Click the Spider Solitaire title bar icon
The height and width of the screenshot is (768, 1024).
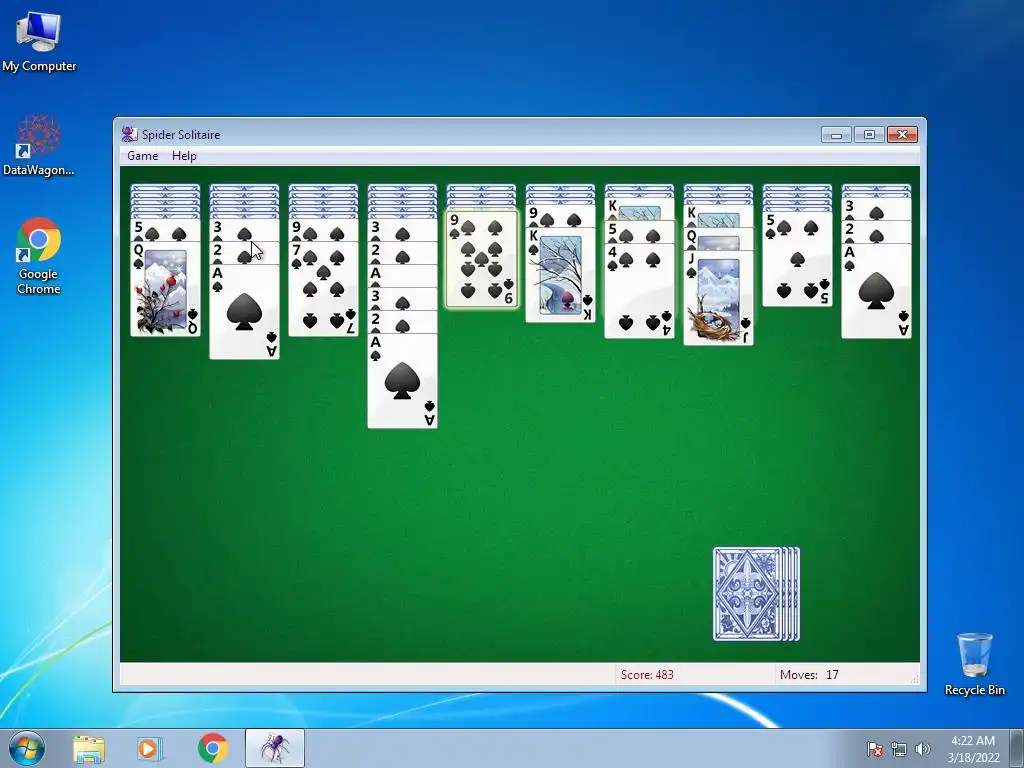point(129,135)
